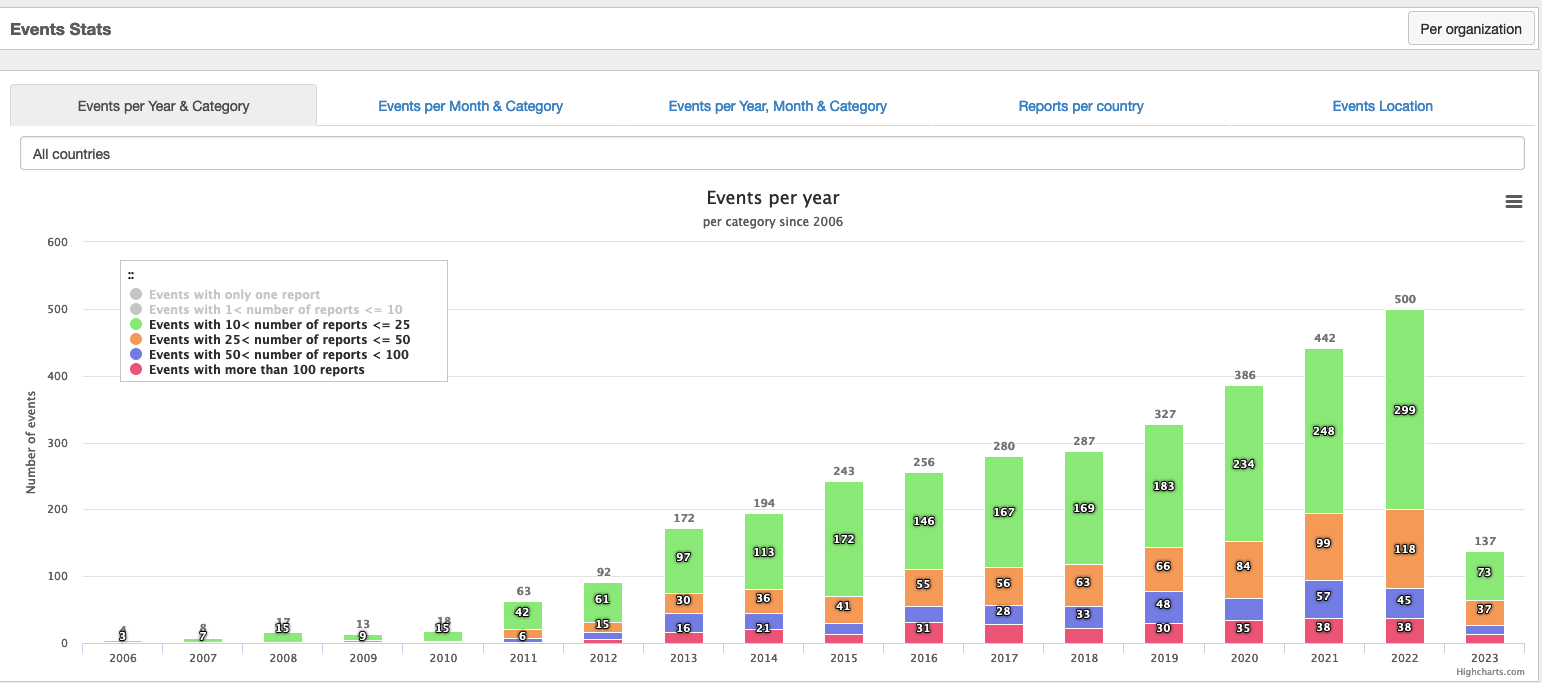Screen dimensions: 1542x683
Task: Open the chart hamburger context menu
Action: [1513, 202]
